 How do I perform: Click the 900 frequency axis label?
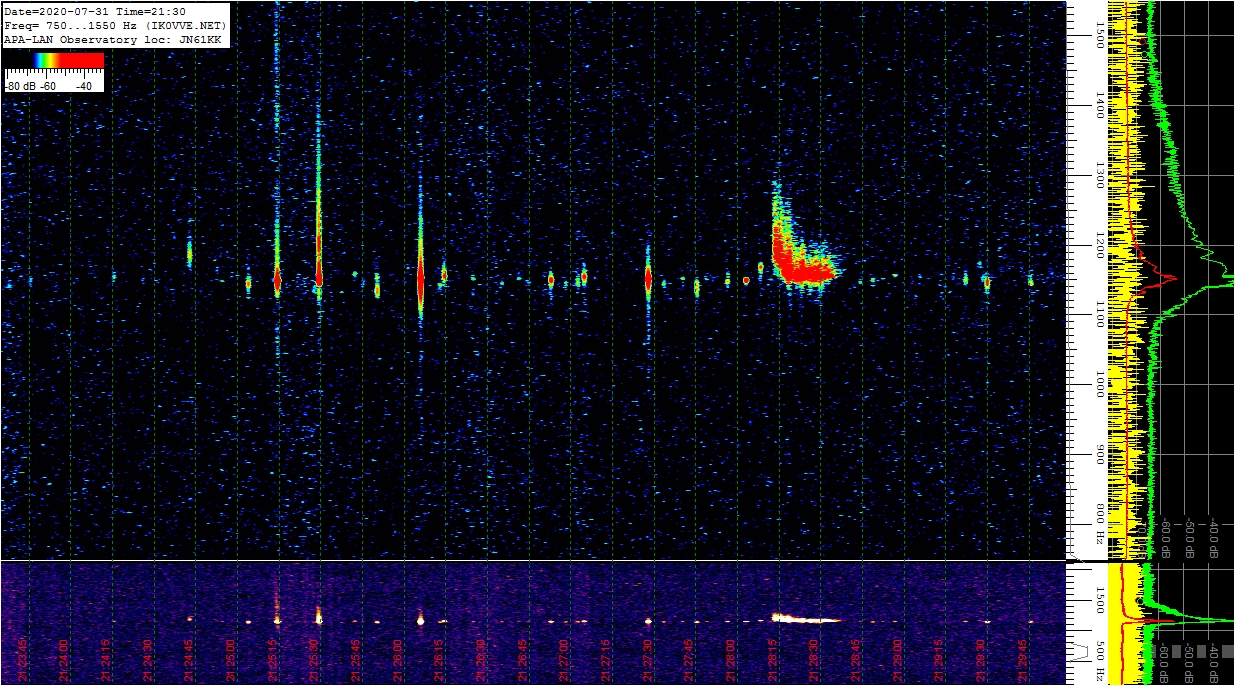tap(1101, 455)
